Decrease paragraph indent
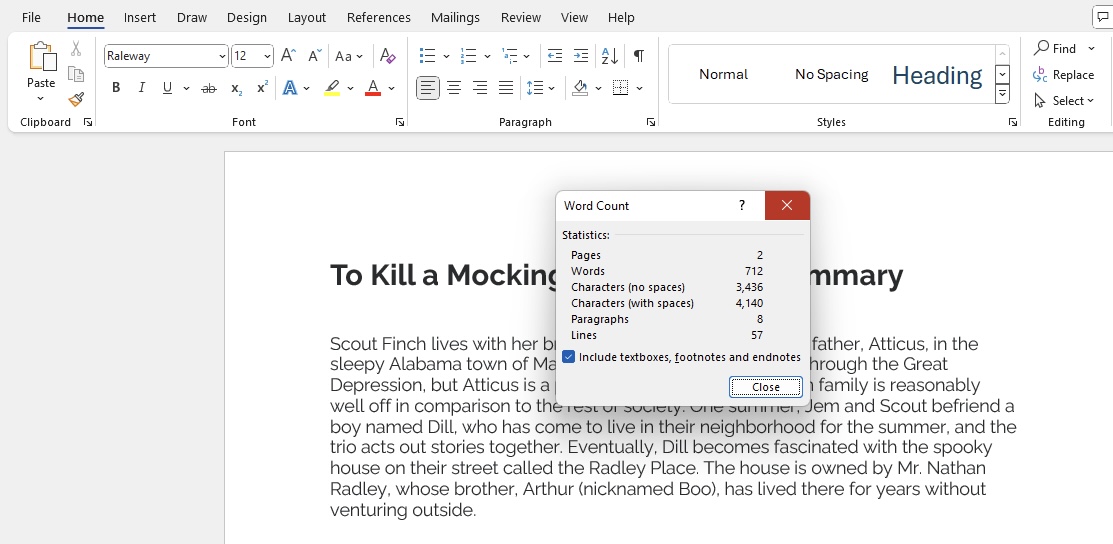 coord(555,55)
